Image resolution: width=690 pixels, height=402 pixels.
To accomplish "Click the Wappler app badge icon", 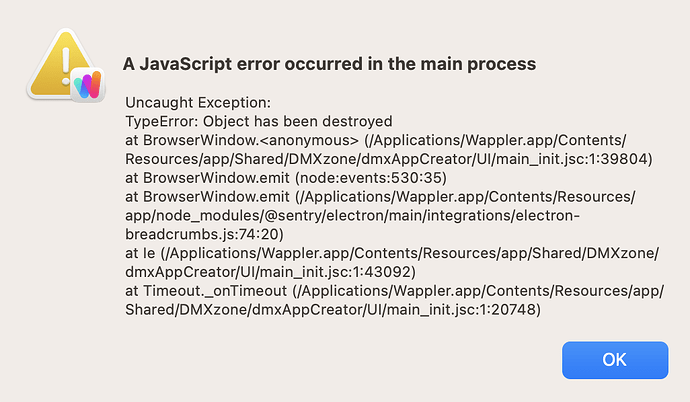I will pos(89,83).
